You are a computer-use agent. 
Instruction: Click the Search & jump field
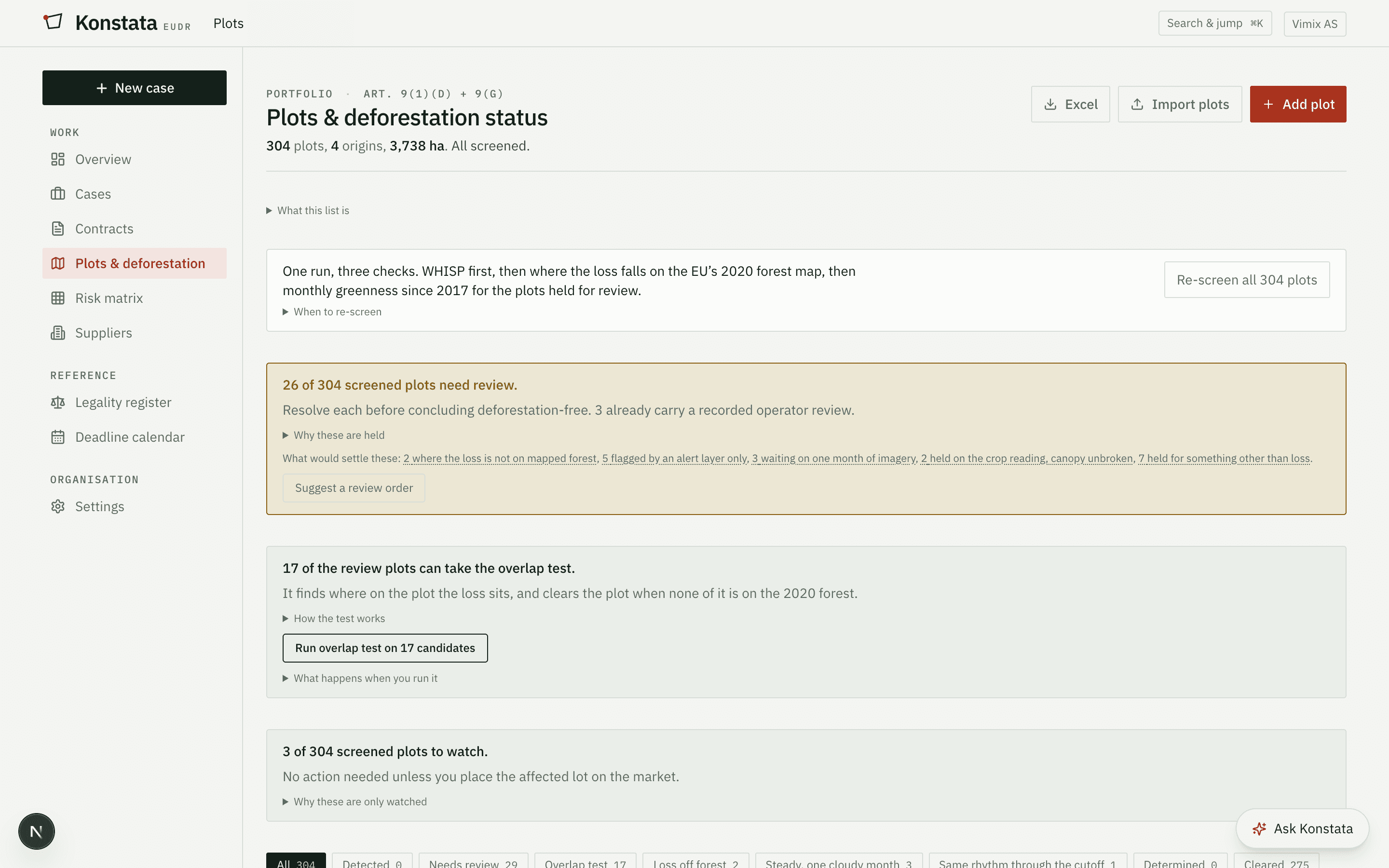point(1214,24)
